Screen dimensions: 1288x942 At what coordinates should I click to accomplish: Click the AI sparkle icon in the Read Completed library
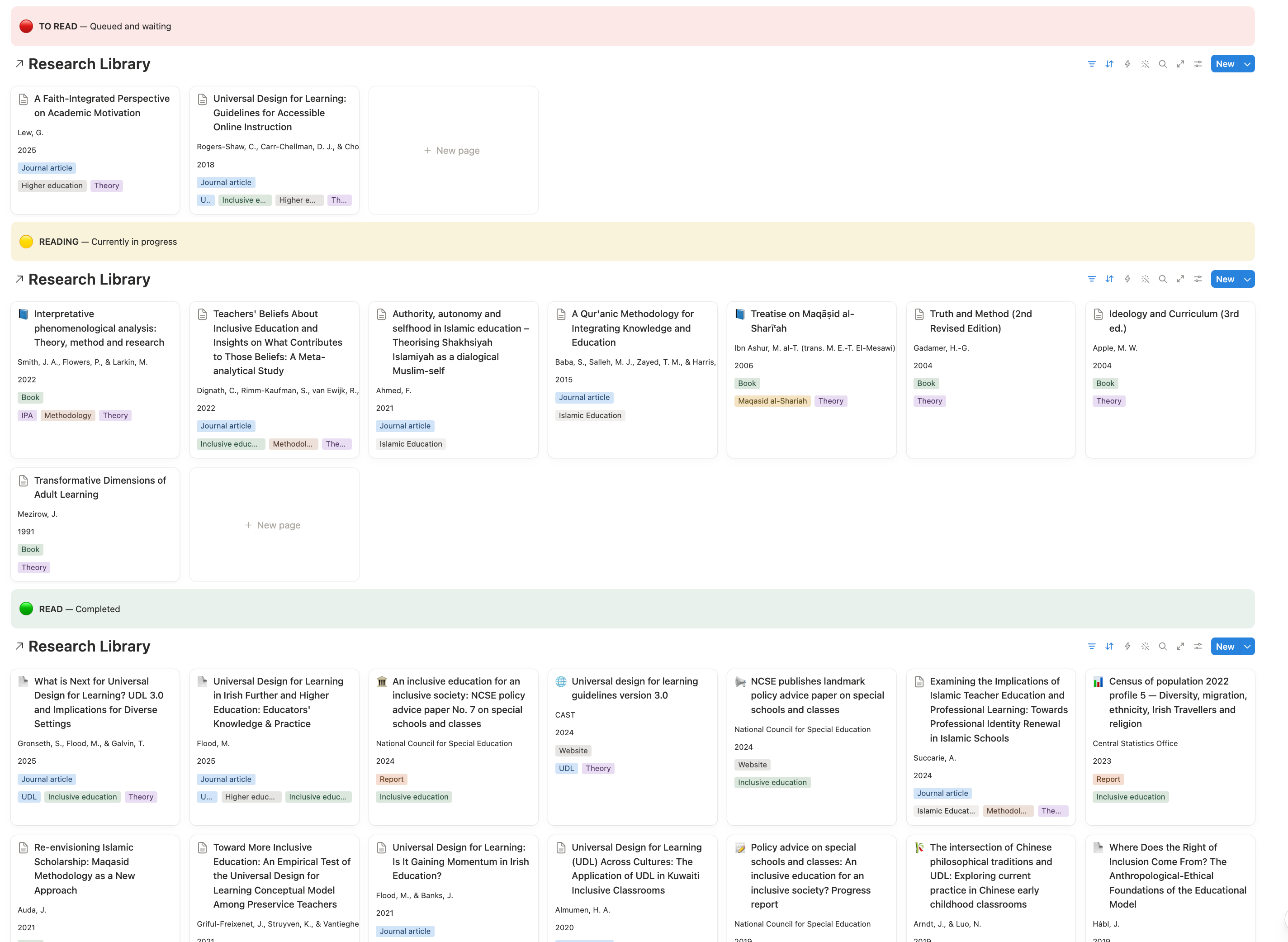point(1145,646)
